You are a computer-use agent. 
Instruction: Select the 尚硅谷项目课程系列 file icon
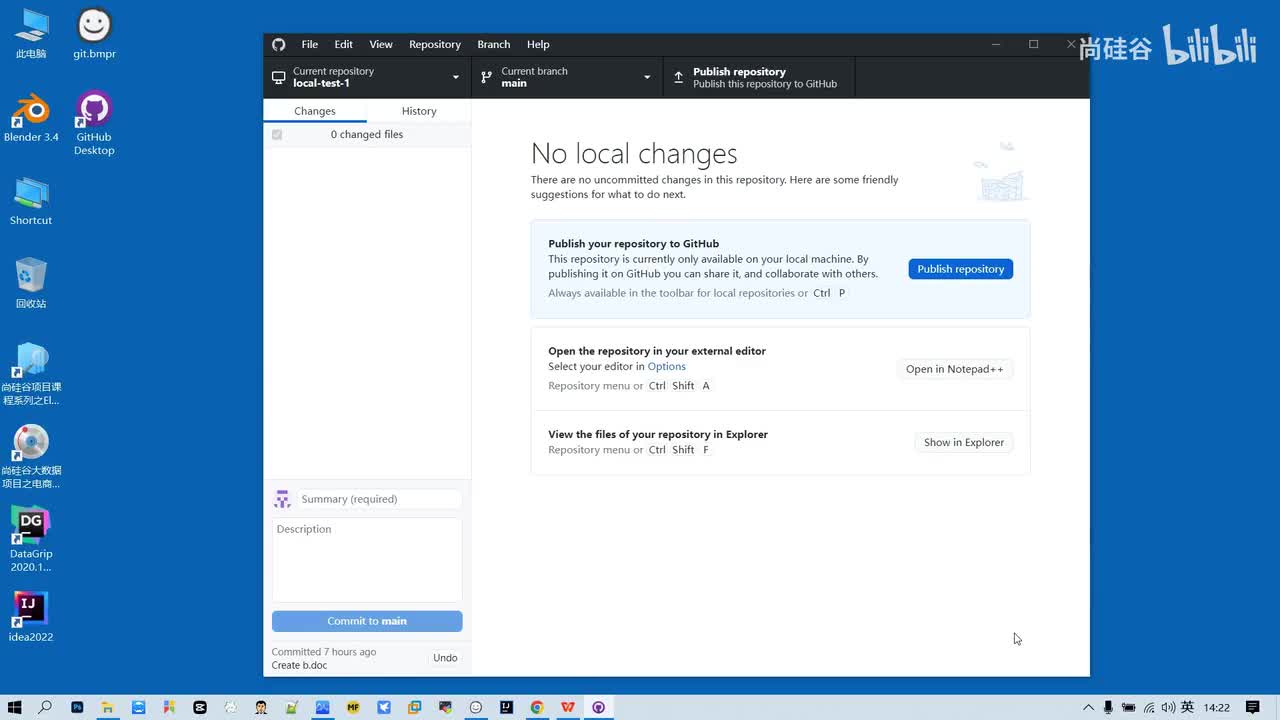31,374
